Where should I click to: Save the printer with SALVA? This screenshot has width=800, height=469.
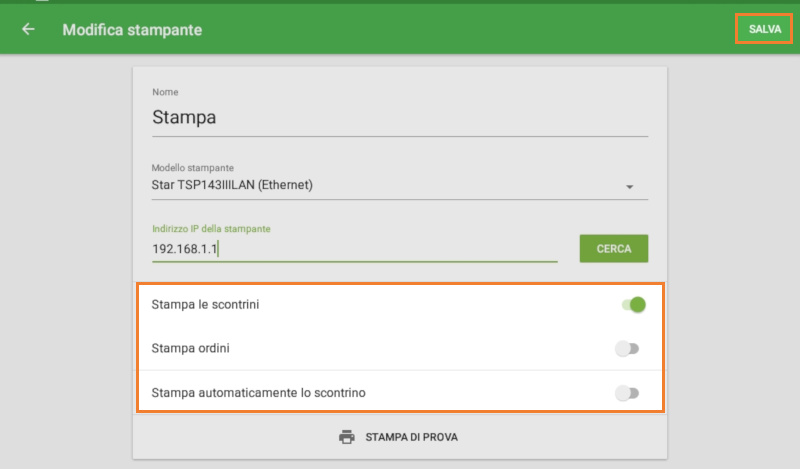764,30
